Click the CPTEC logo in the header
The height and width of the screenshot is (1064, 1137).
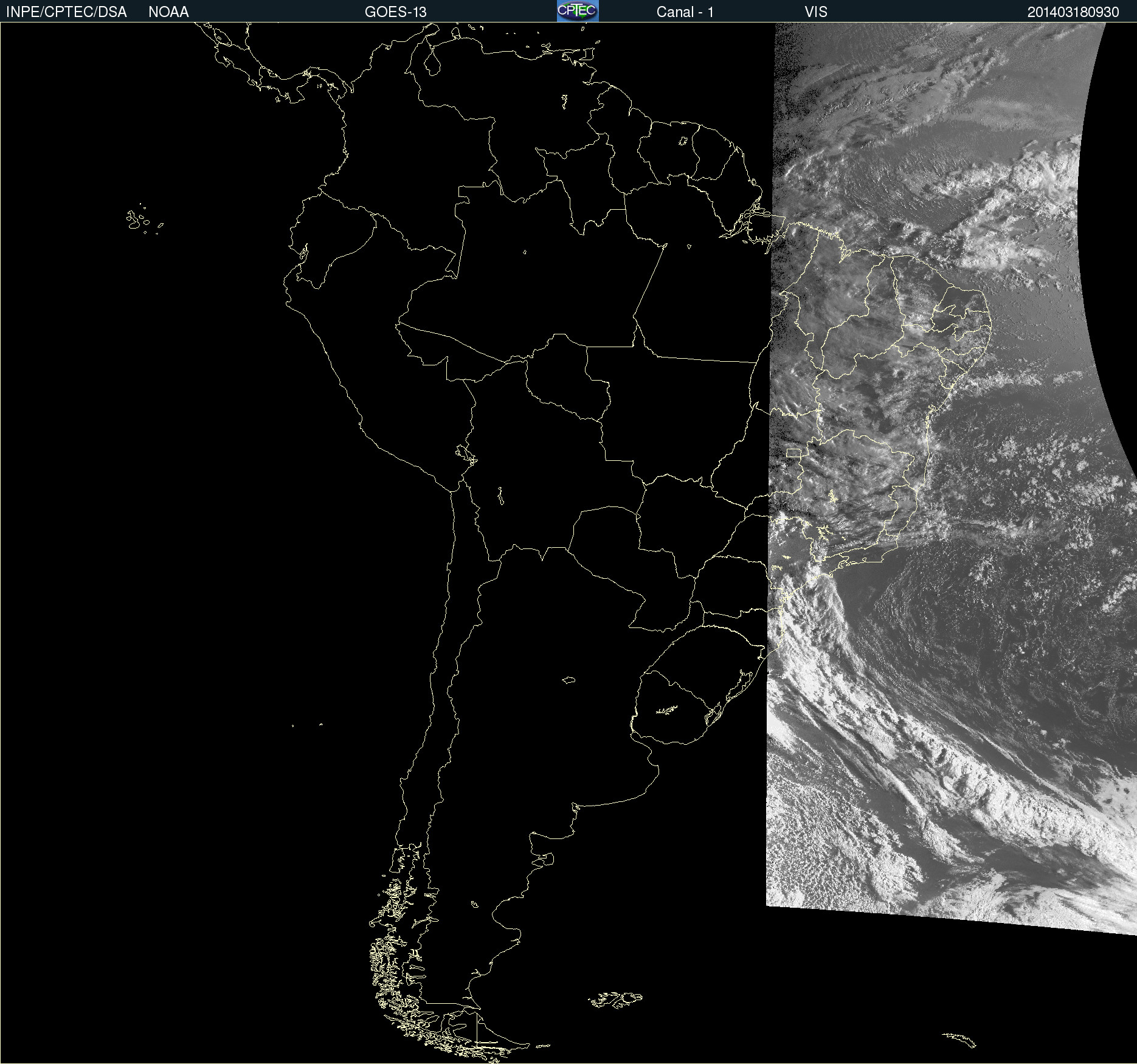[x=578, y=11]
